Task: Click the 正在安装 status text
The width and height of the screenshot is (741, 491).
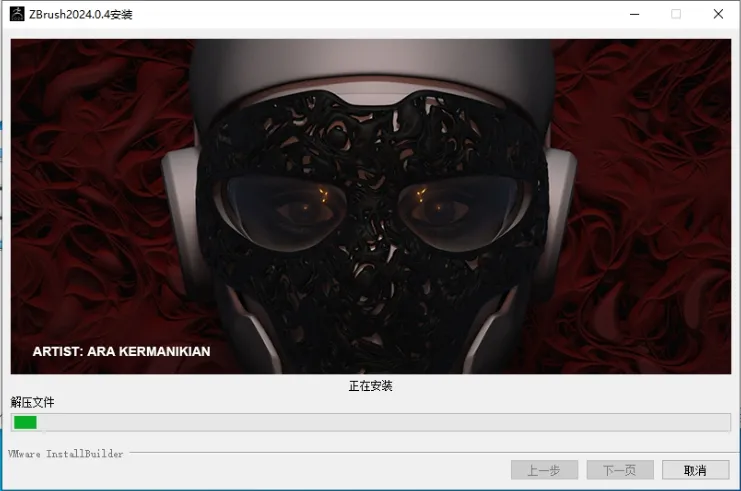Action: click(370, 386)
